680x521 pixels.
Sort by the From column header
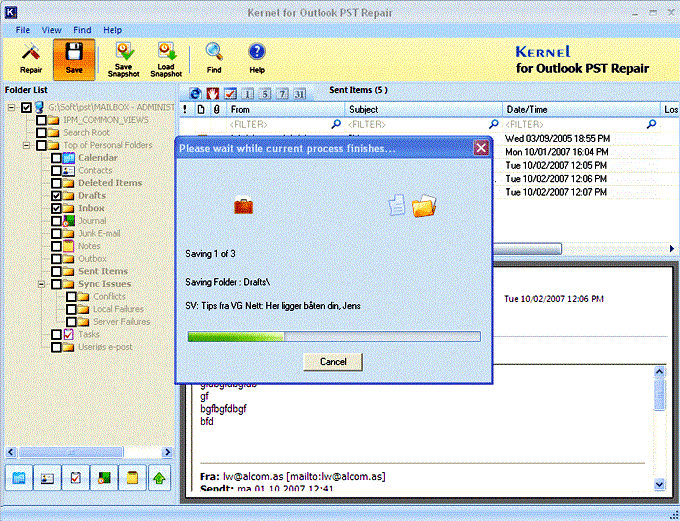(286, 109)
